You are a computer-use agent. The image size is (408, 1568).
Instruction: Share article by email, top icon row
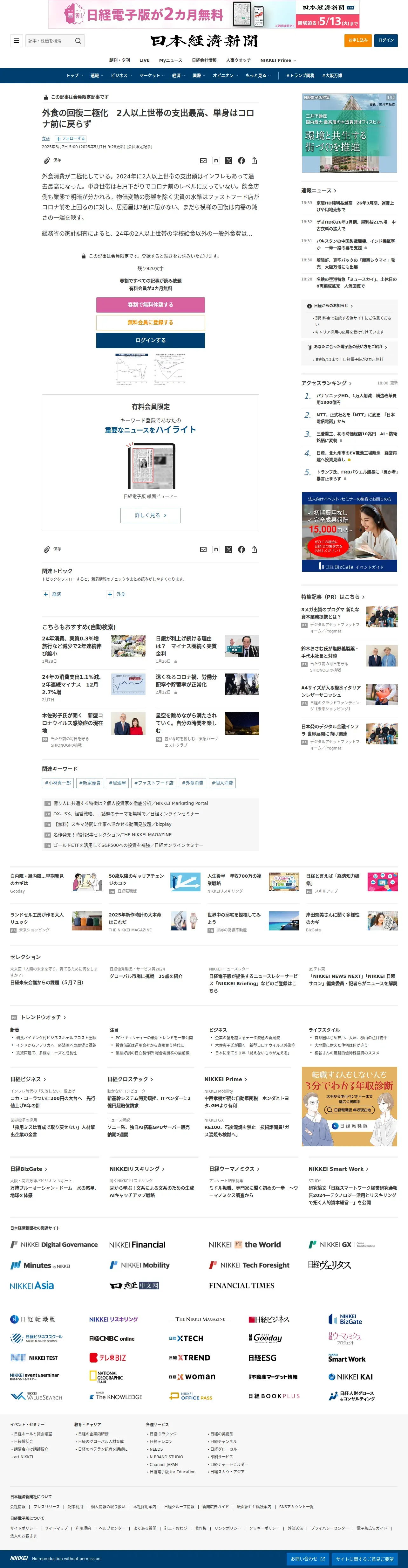tap(203, 161)
